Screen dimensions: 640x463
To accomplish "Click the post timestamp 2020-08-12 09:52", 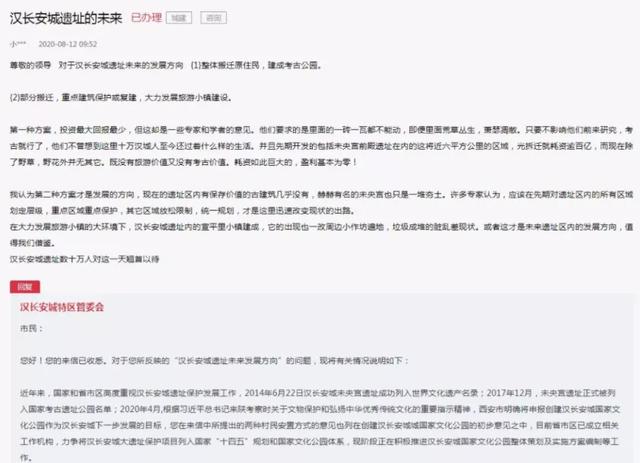I will (x=67, y=44).
